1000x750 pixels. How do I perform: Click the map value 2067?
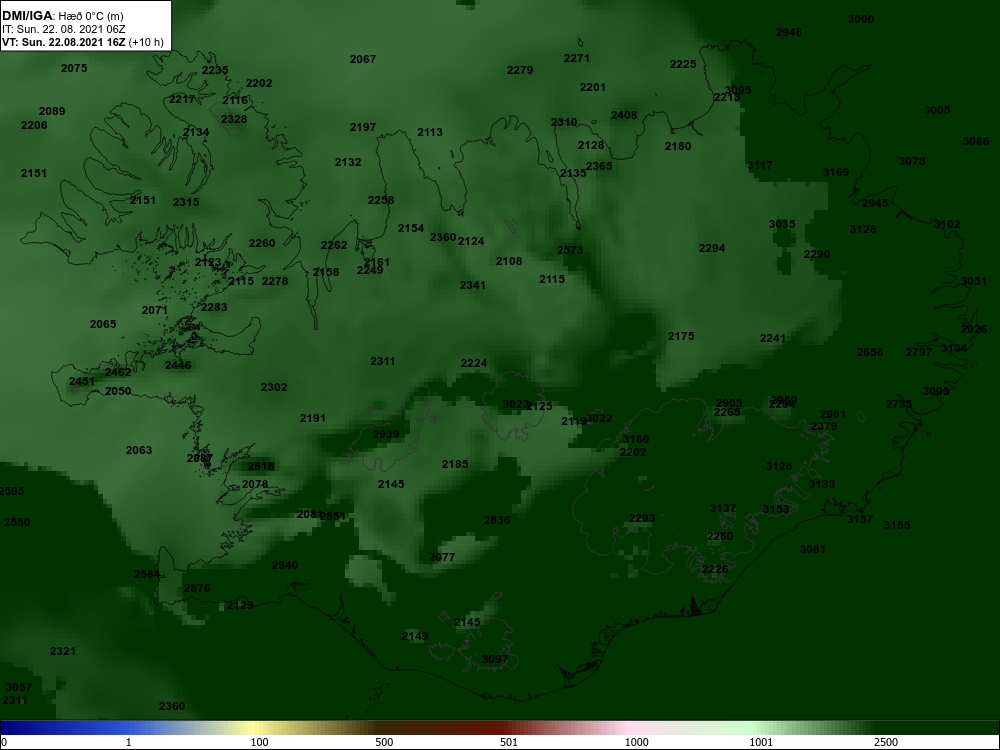pyautogui.click(x=363, y=59)
